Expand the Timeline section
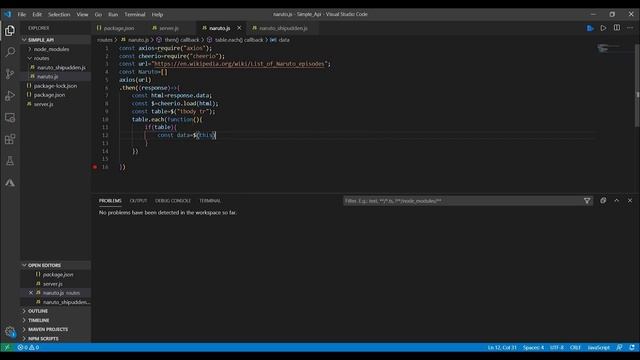 56,320
